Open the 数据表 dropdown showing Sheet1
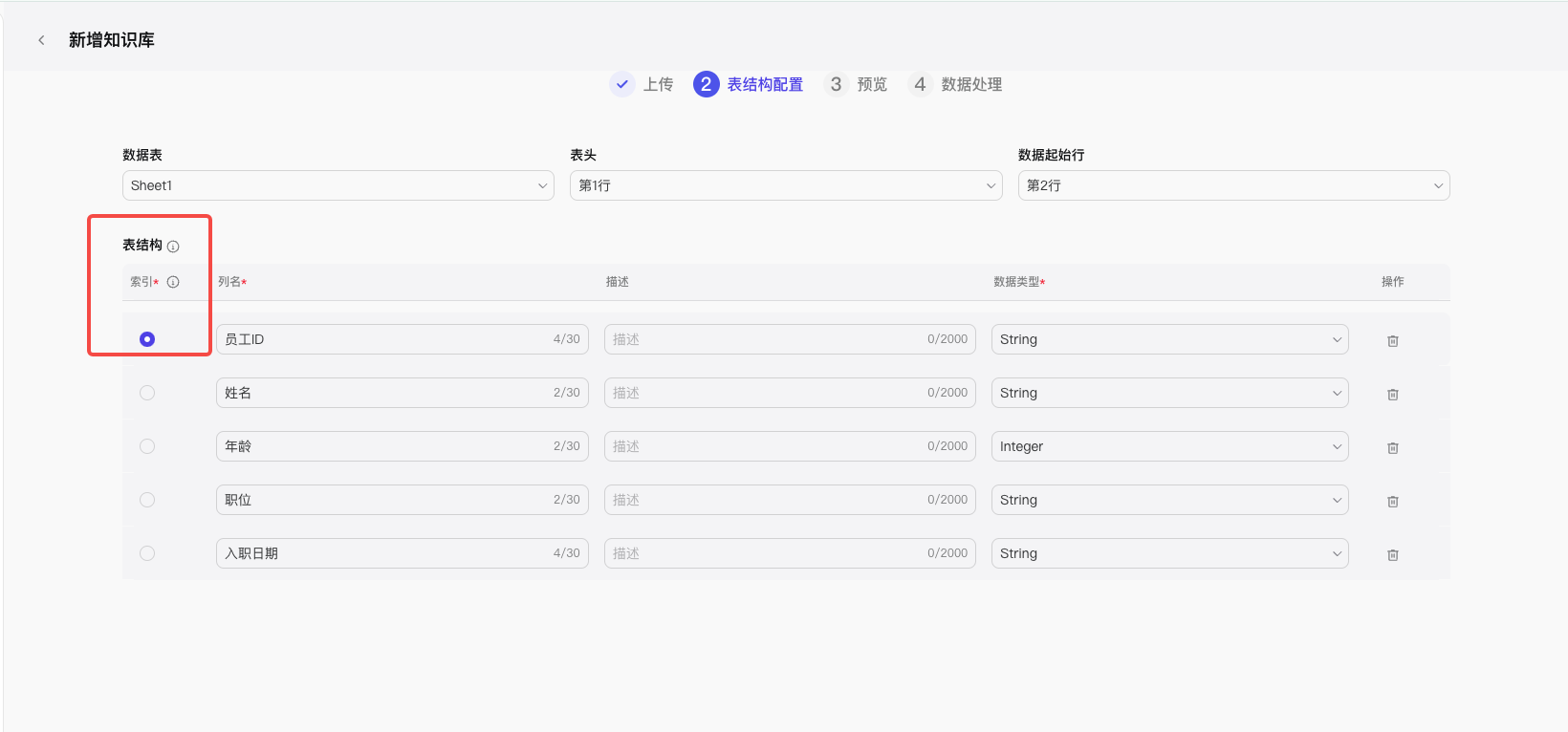Screen dimensions: 1568x732 click(x=338, y=185)
